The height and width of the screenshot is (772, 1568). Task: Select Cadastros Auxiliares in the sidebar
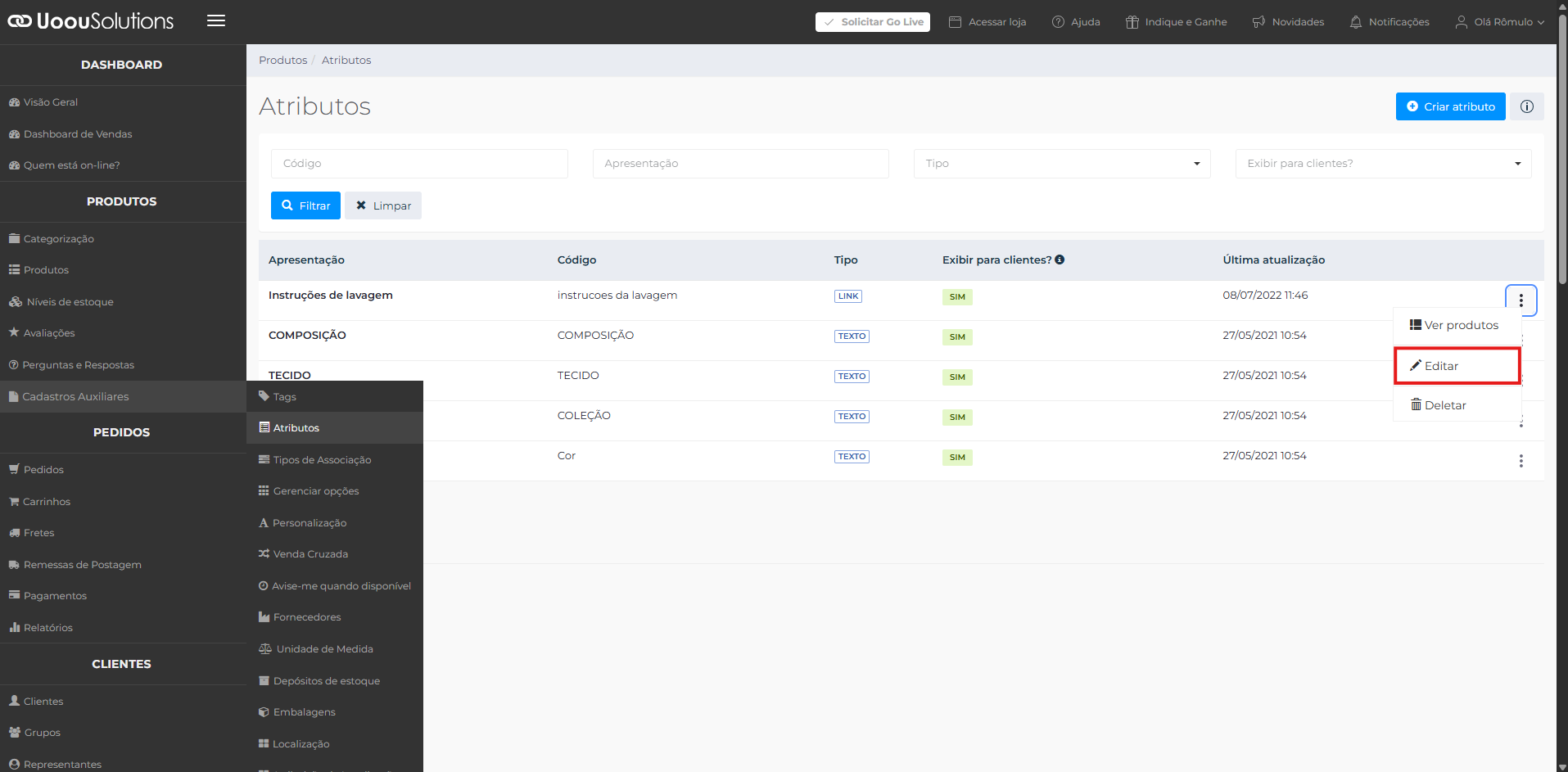(x=123, y=396)
